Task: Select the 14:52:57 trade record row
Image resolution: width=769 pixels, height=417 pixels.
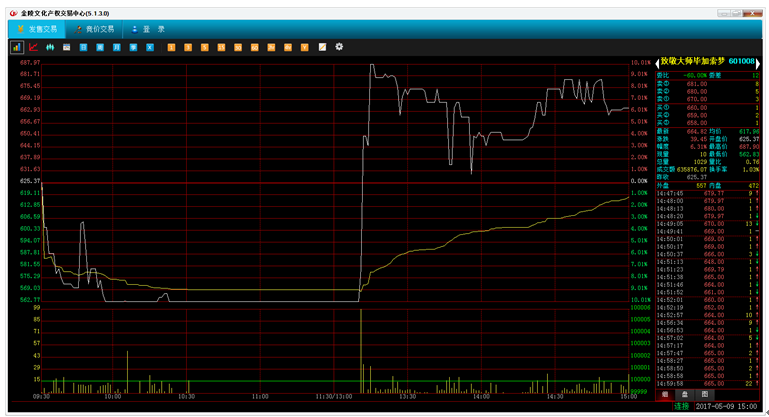Action: click(708, 315)
